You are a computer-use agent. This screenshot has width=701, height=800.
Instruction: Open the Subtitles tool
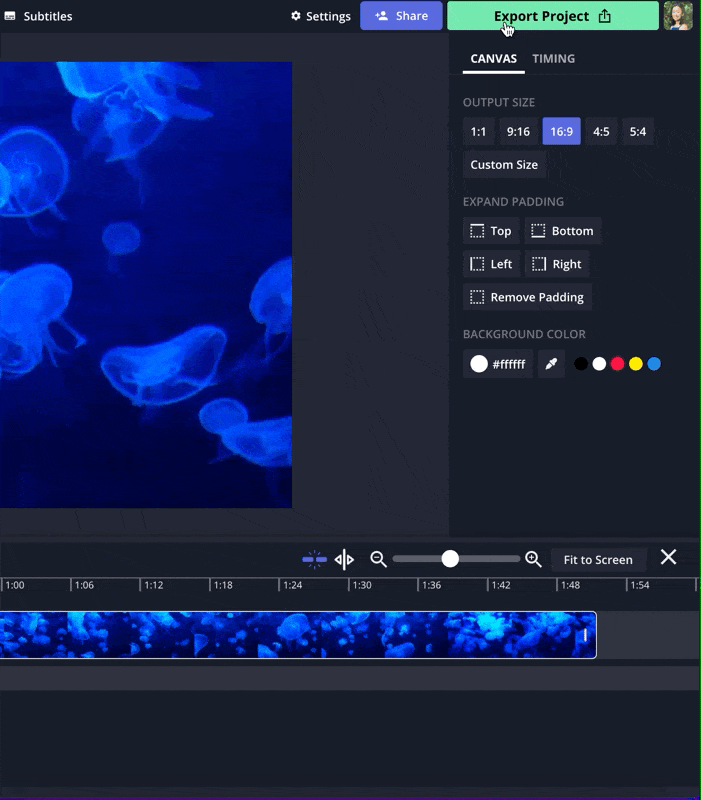click(x=38, y=16)
